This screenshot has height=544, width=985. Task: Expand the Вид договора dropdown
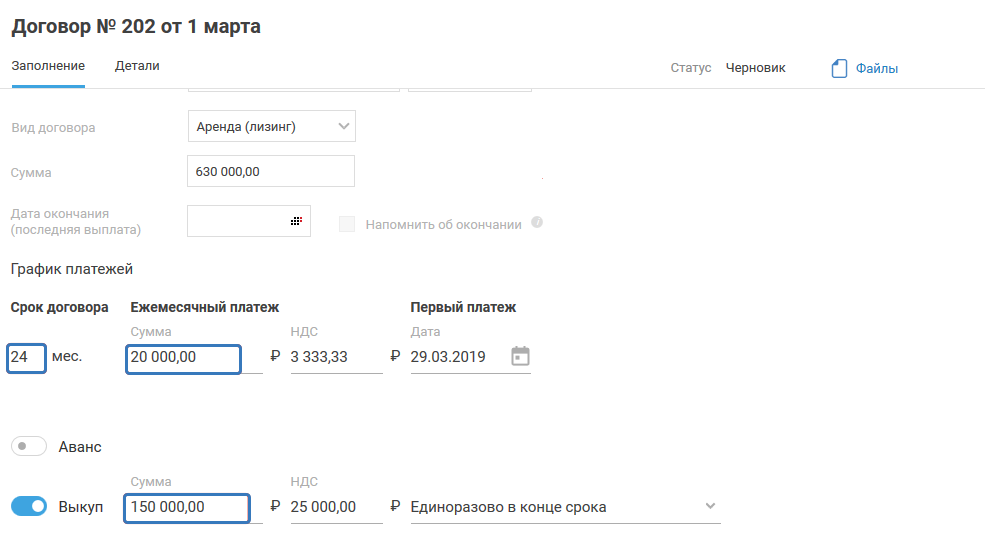[x=343, y=126]
